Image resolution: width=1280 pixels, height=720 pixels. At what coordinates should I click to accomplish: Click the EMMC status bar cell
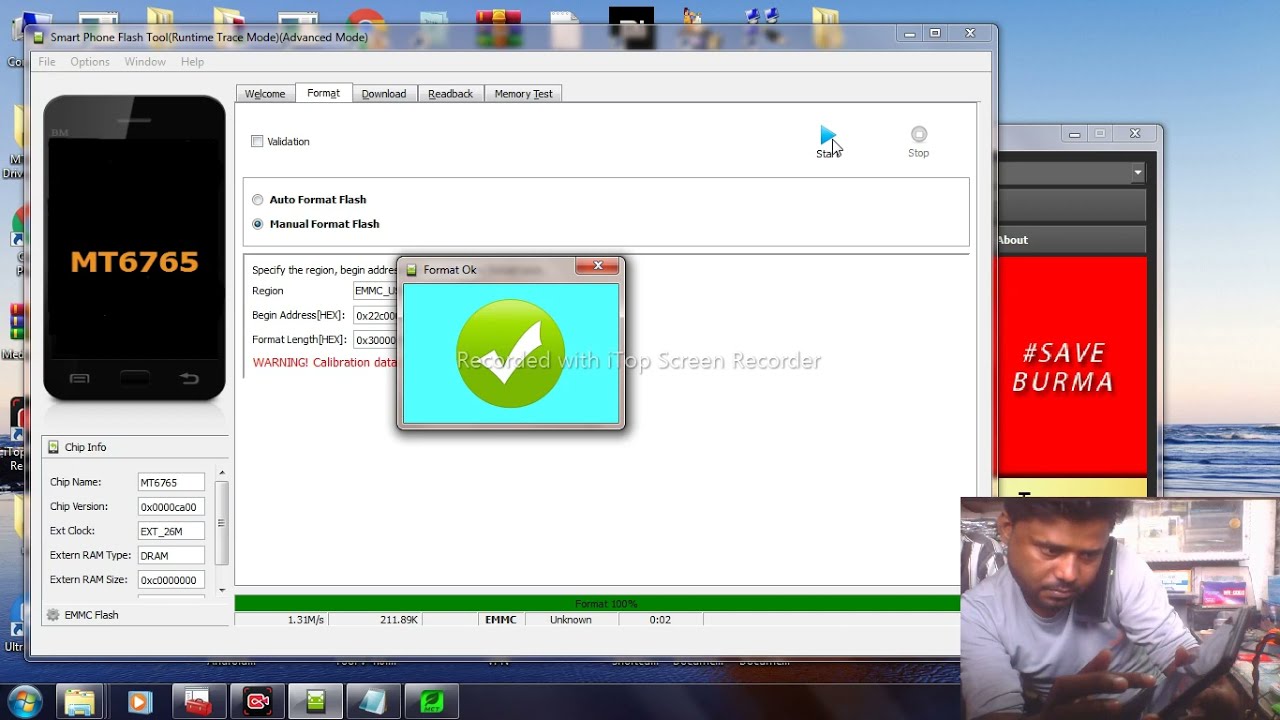point(501,620)
